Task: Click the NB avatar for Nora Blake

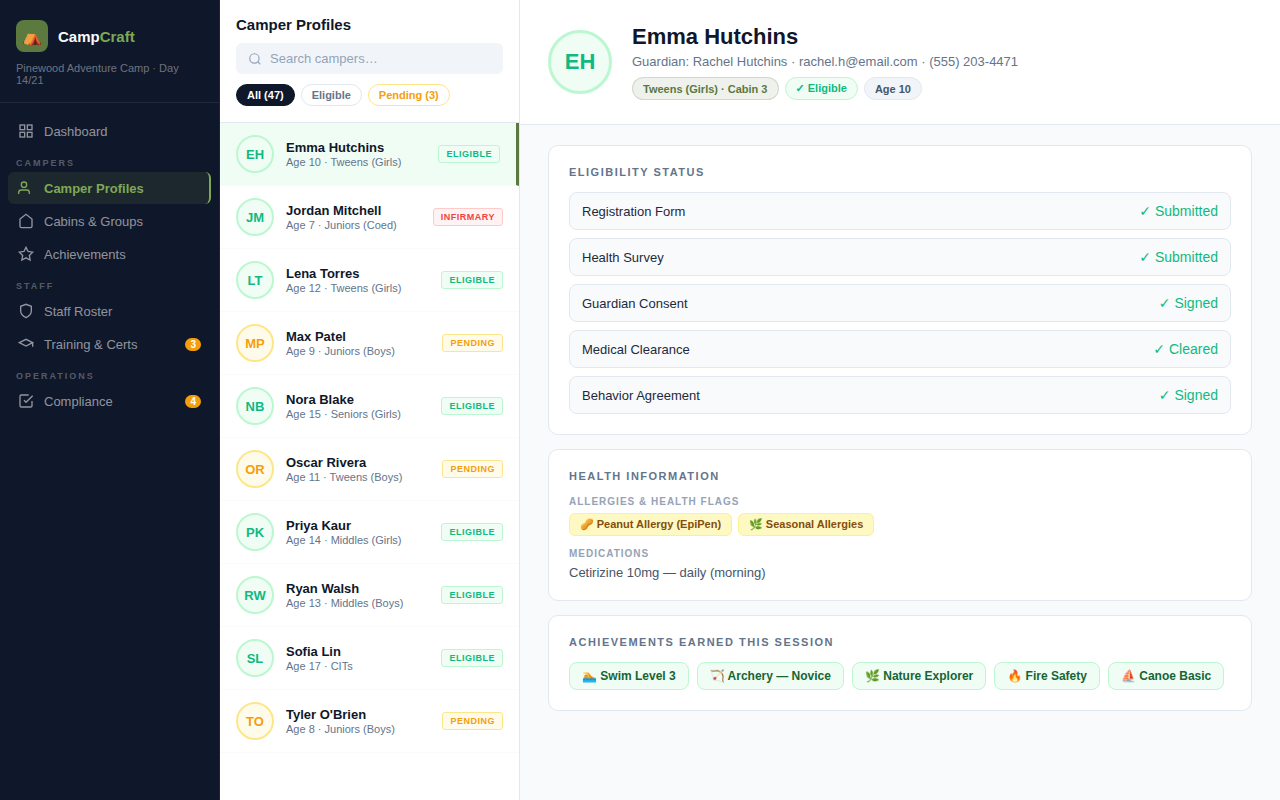Action: (x=255, y=406)
